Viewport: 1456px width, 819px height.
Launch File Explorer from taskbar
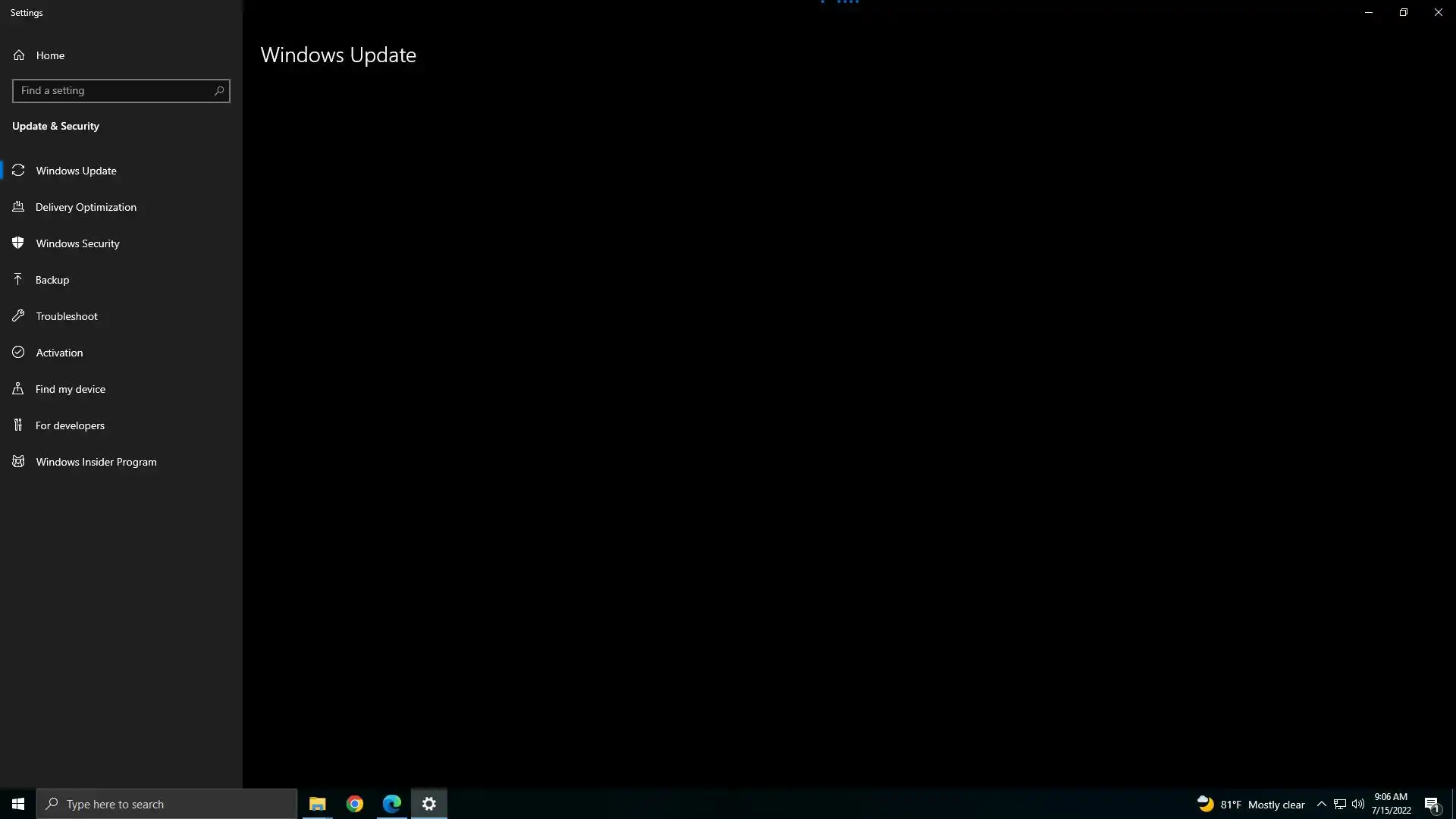pos(317,804)
